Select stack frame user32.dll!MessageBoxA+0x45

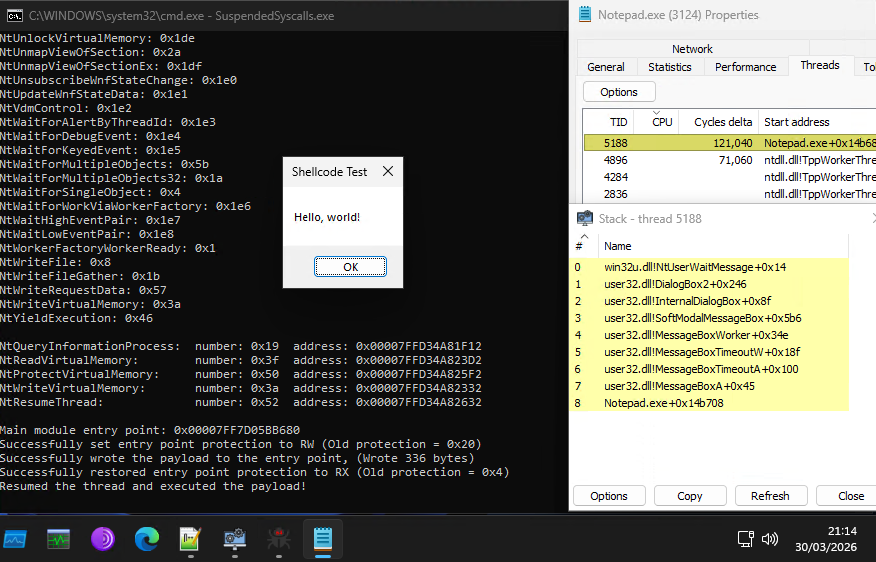pos(710,386)
